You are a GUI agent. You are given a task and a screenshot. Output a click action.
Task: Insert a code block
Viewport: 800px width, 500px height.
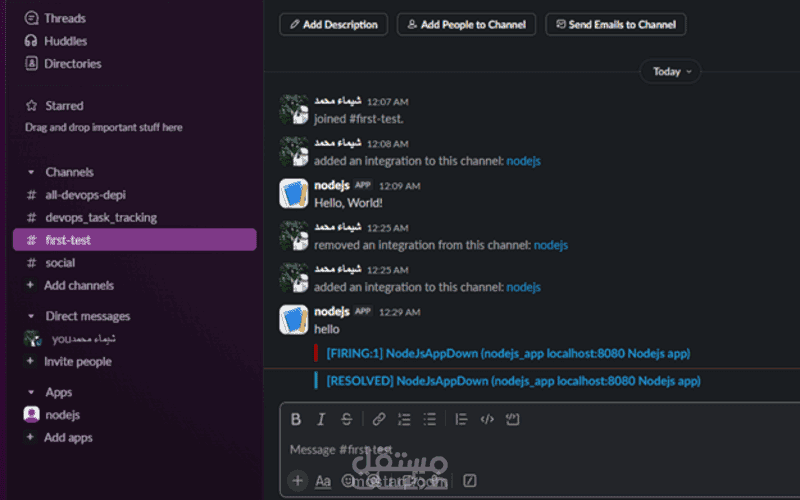512,419
